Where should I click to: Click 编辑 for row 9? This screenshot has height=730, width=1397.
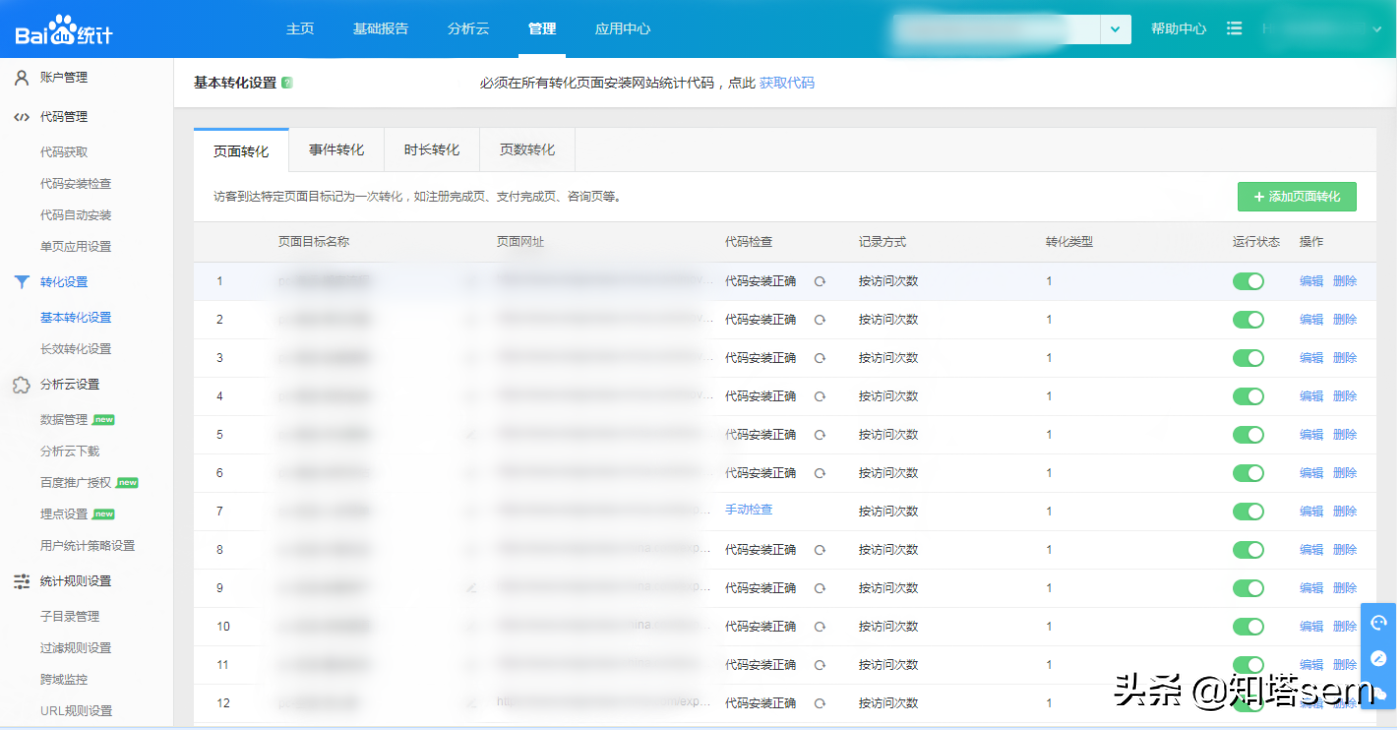tap(1311, 588)
